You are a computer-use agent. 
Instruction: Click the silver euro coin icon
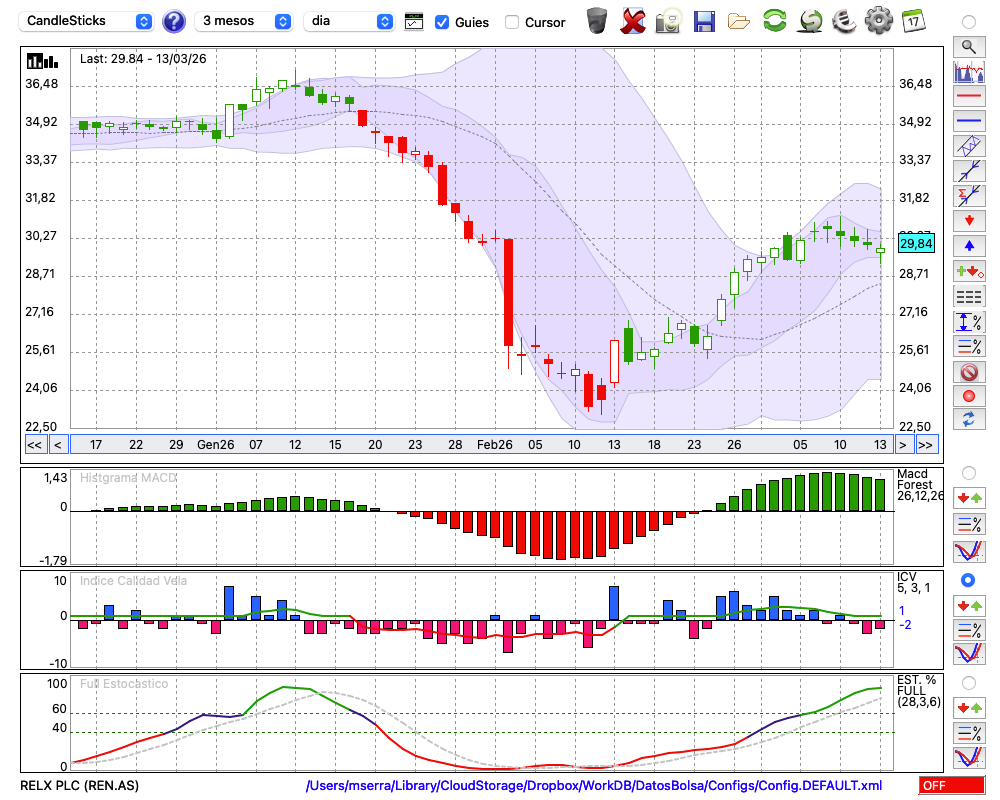(x=844, y=21)
